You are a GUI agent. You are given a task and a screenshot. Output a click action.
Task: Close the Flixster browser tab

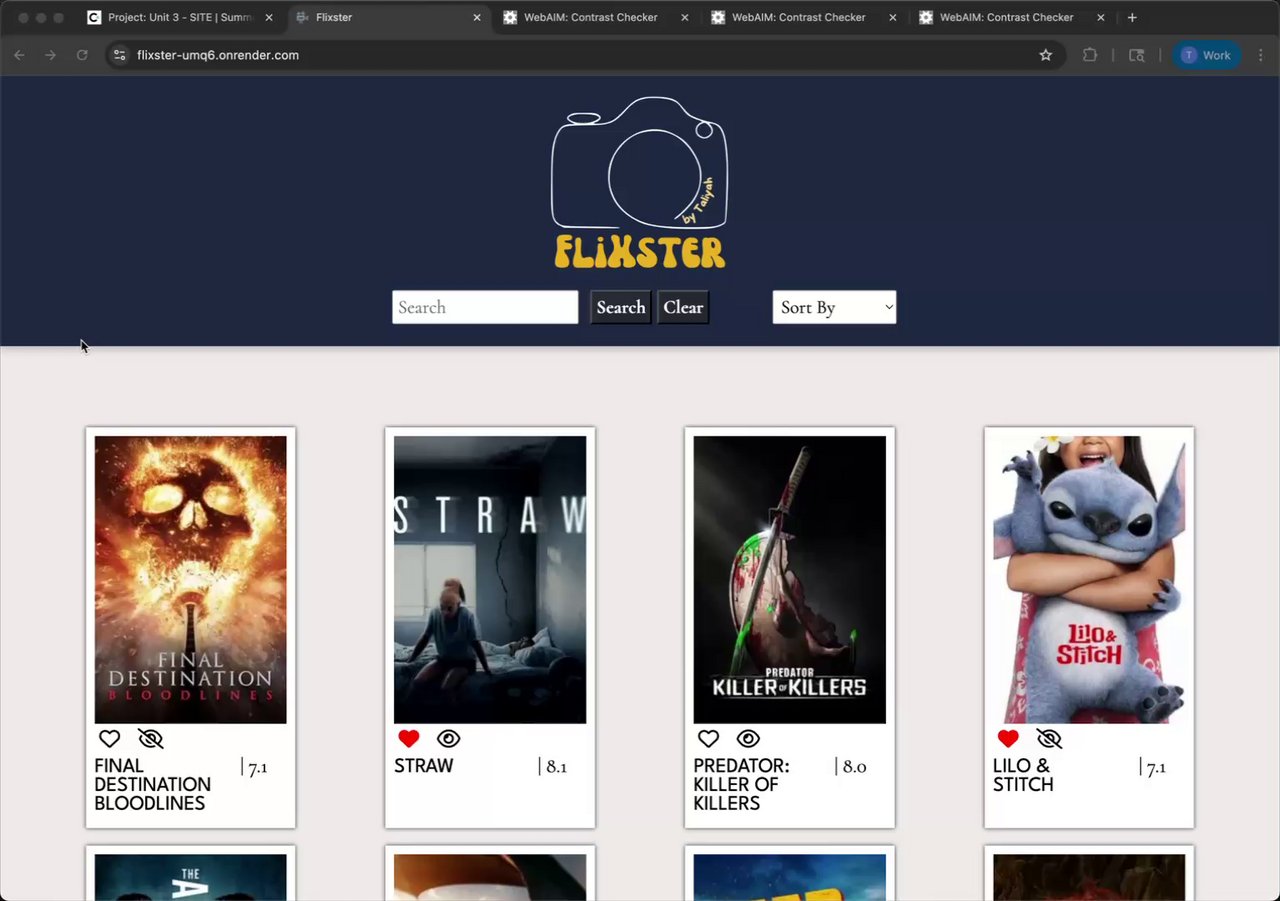coord(477,17)
